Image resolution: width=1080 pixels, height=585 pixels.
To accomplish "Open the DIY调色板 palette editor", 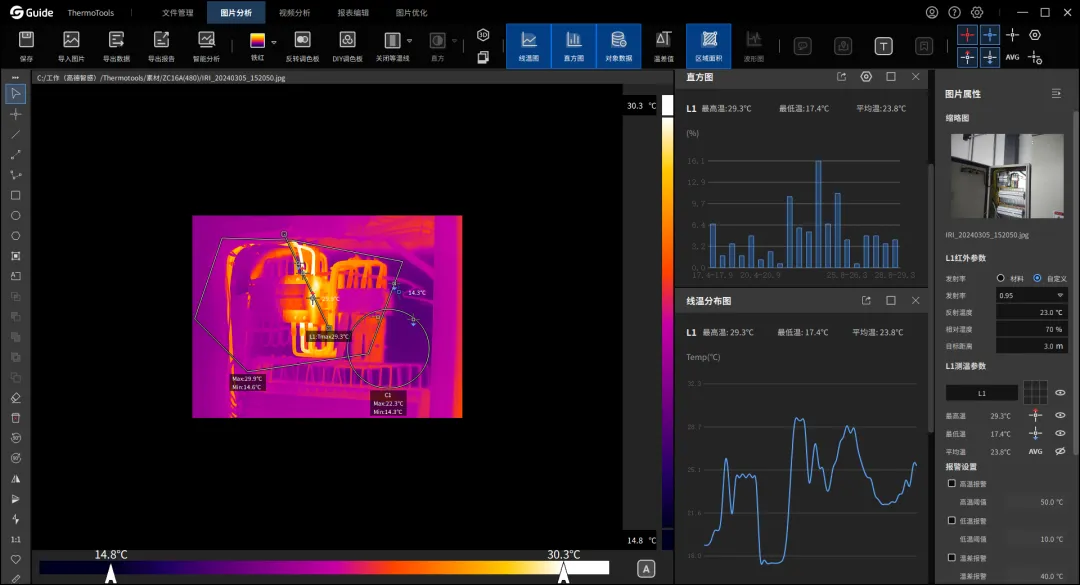I will (347, 40).
